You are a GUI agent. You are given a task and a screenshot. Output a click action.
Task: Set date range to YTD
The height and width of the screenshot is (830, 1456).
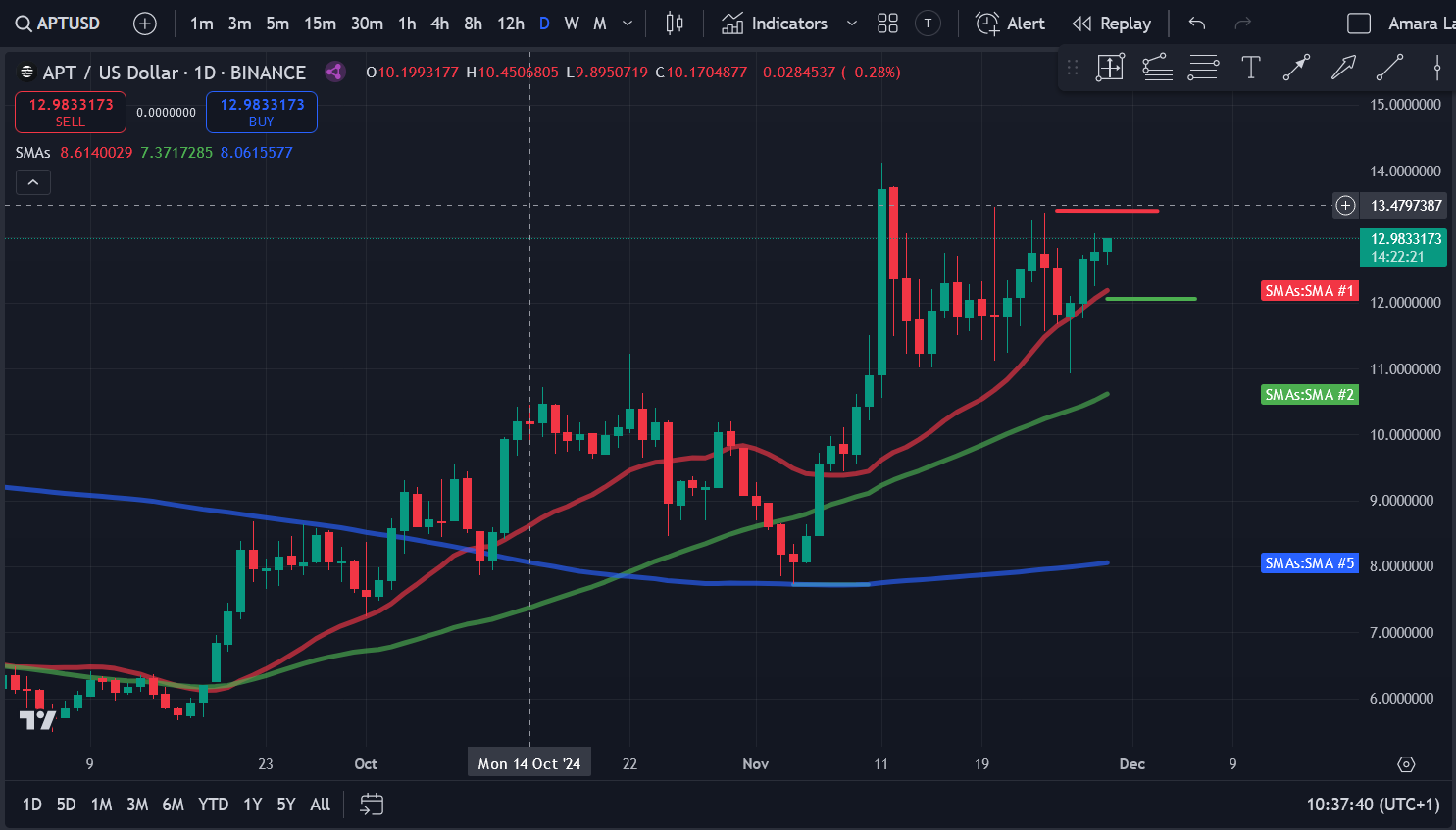point(213,805)
